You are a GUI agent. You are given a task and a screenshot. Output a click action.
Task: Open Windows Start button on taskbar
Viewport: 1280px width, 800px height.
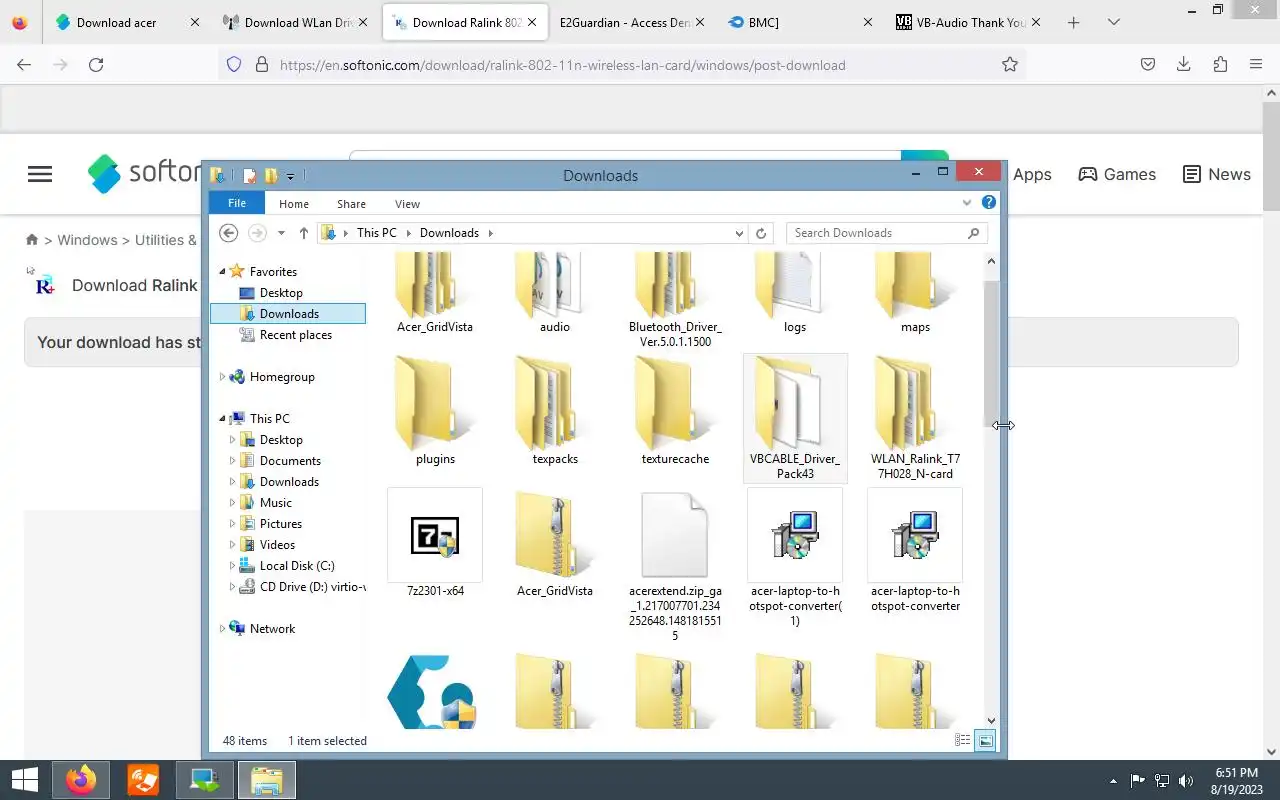pos(25,780)
